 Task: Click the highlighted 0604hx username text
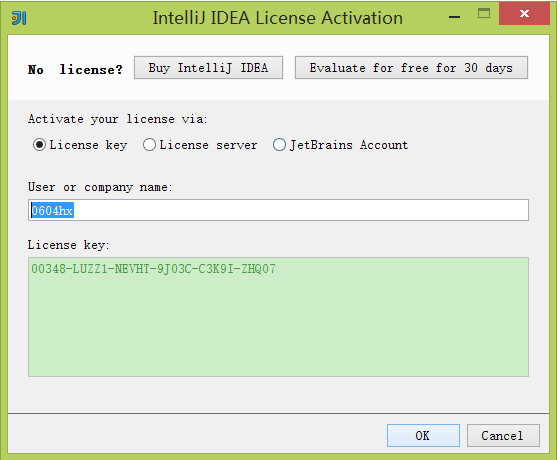(x=52, y=211)
